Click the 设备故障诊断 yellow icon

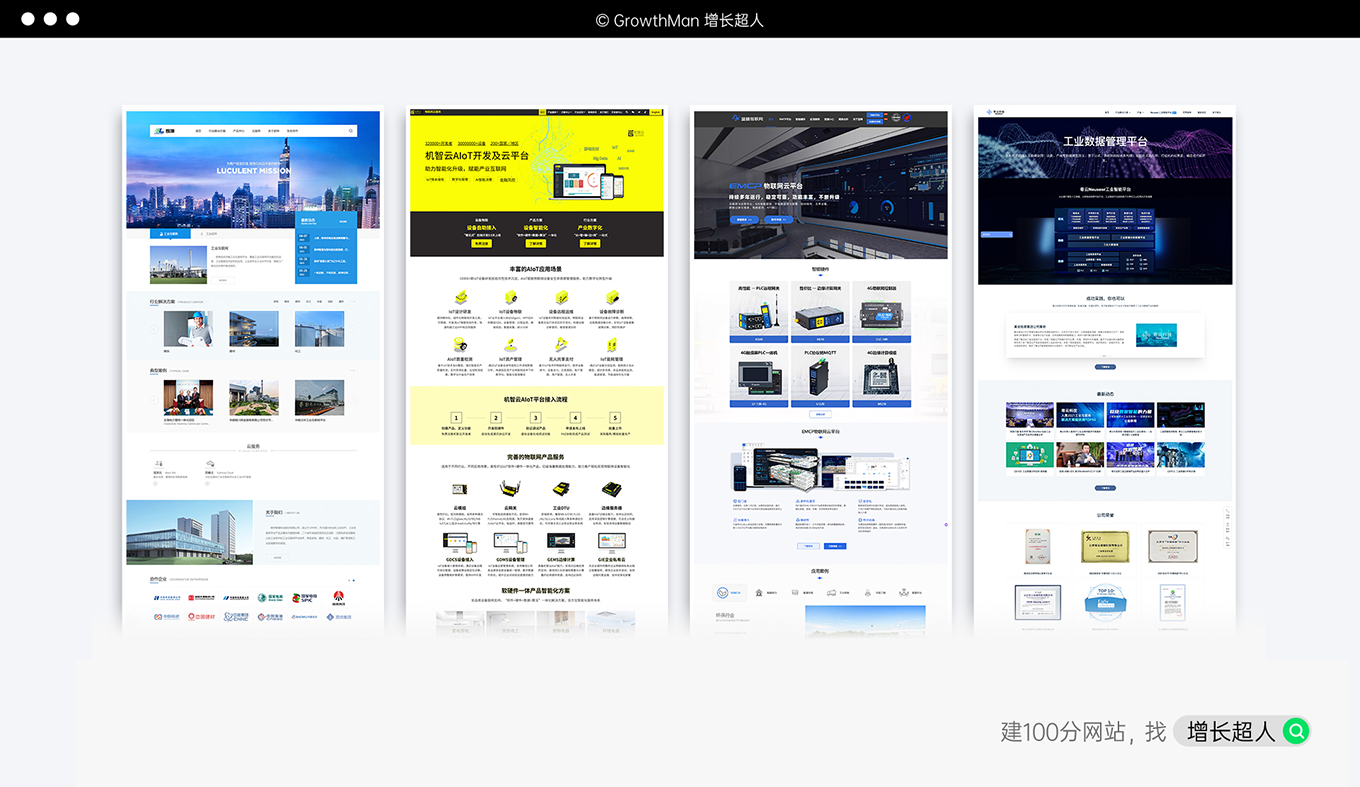tap(614, 297)
